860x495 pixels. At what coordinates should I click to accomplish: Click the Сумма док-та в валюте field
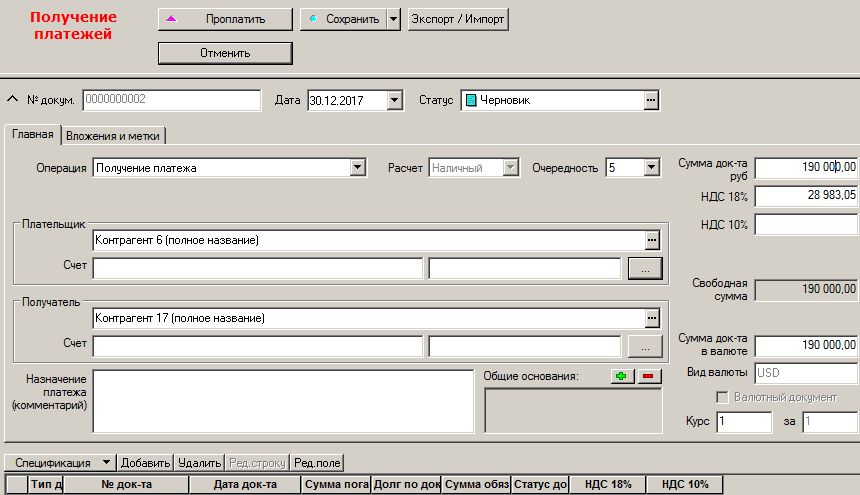[806, 345]
